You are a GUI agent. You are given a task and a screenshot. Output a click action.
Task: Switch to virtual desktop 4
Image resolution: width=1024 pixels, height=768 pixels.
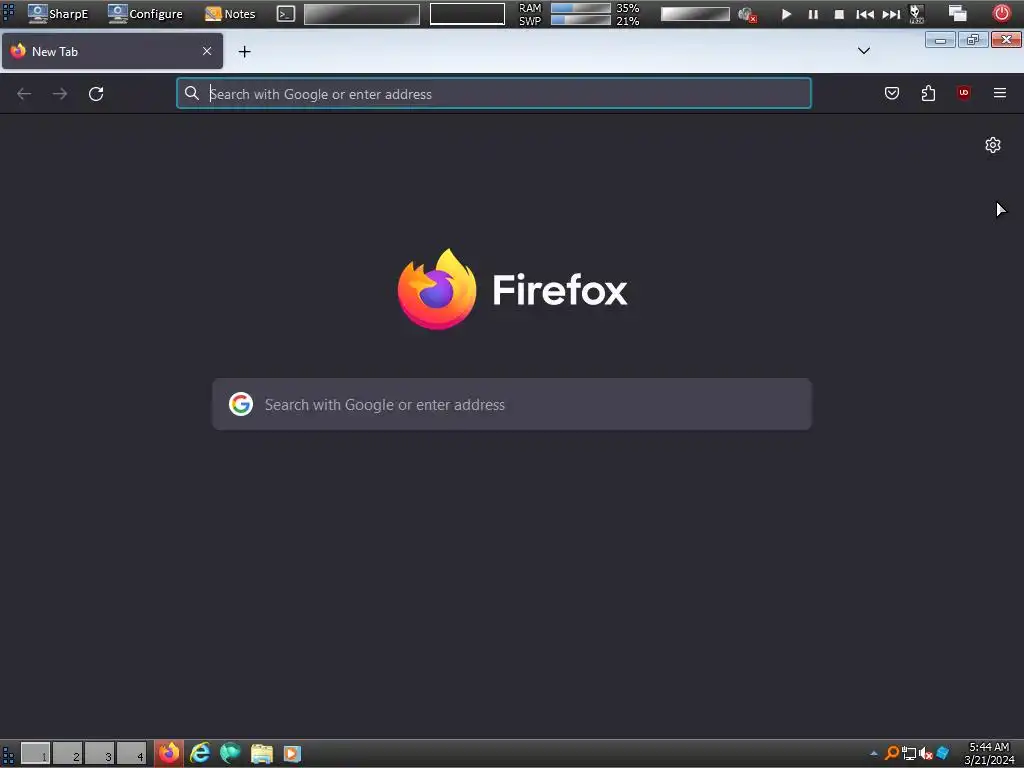click(131, 754)
